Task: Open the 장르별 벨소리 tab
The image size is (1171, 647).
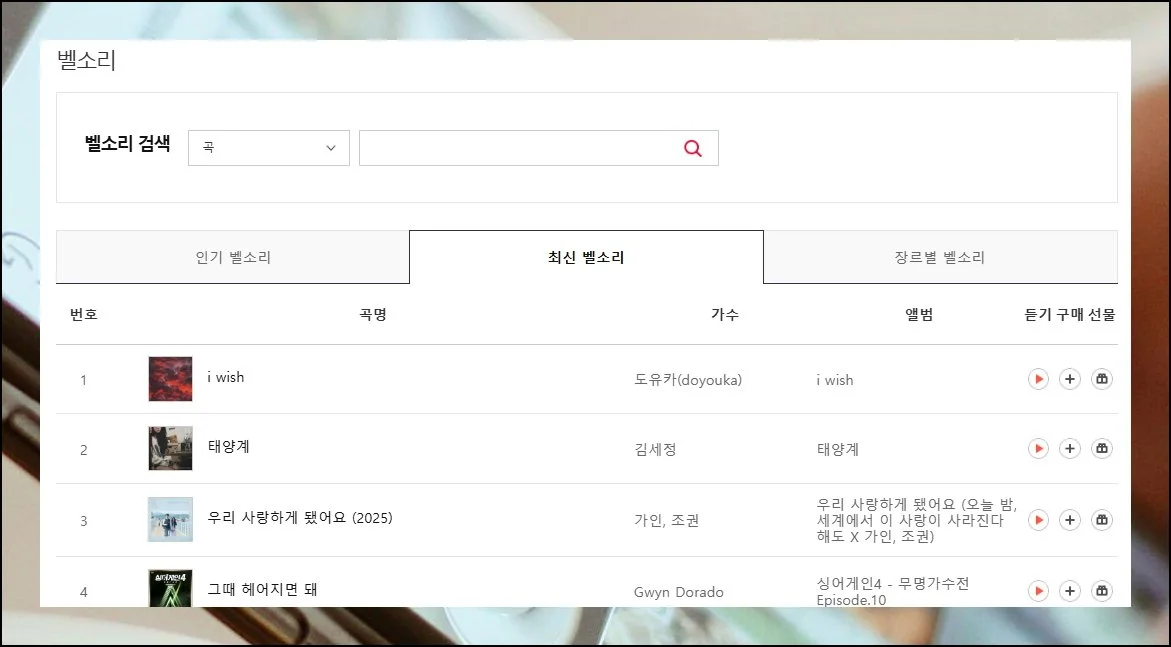Action: [x=939, y=258]
